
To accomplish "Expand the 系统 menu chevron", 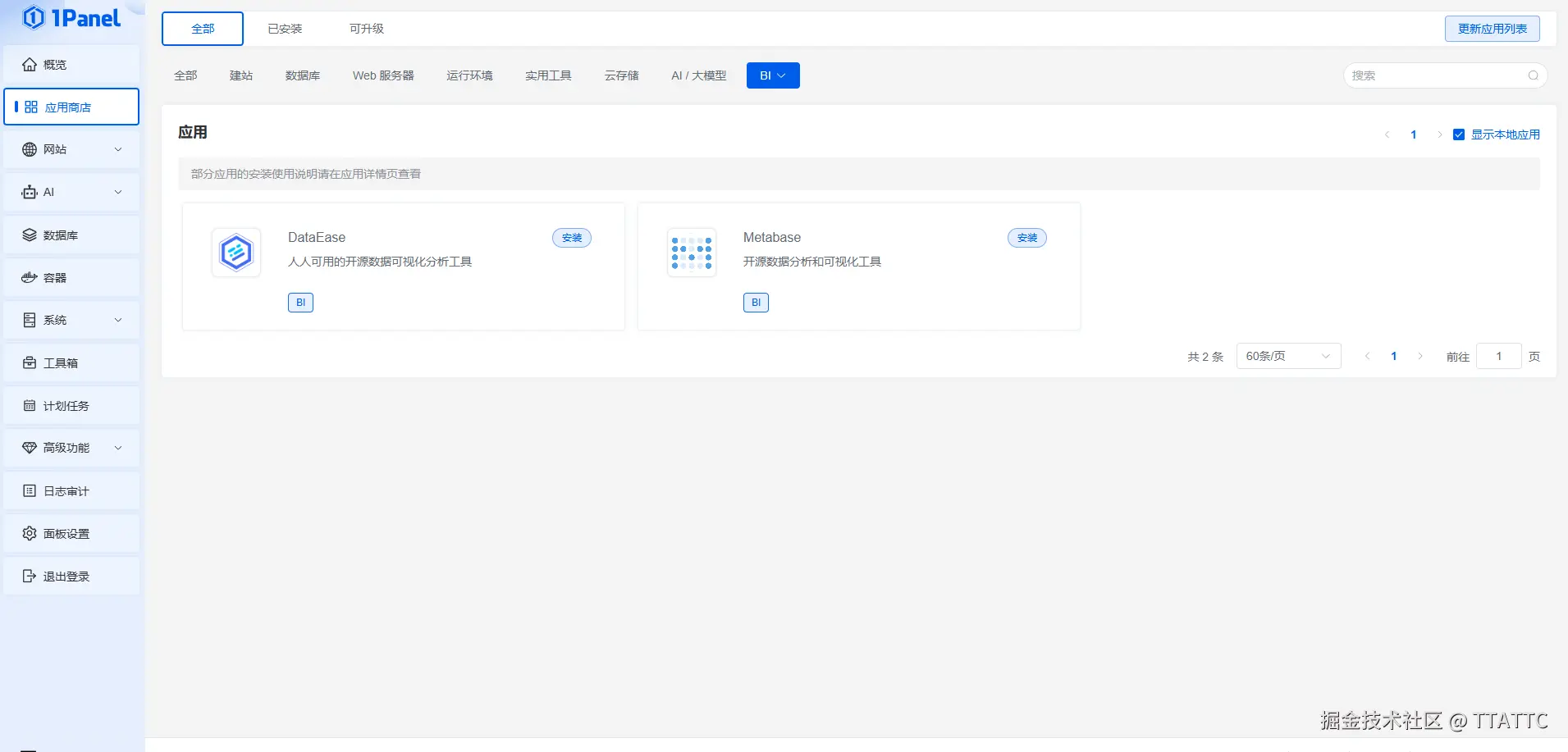I will (x=118, y=320).
